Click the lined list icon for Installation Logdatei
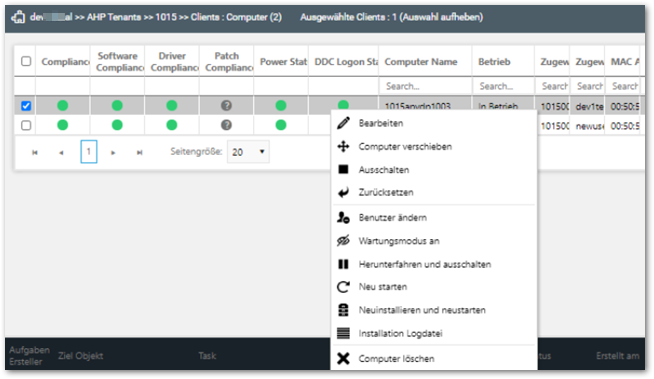The width and height of the screenshot is (654, 379). [x=343, y=333]
